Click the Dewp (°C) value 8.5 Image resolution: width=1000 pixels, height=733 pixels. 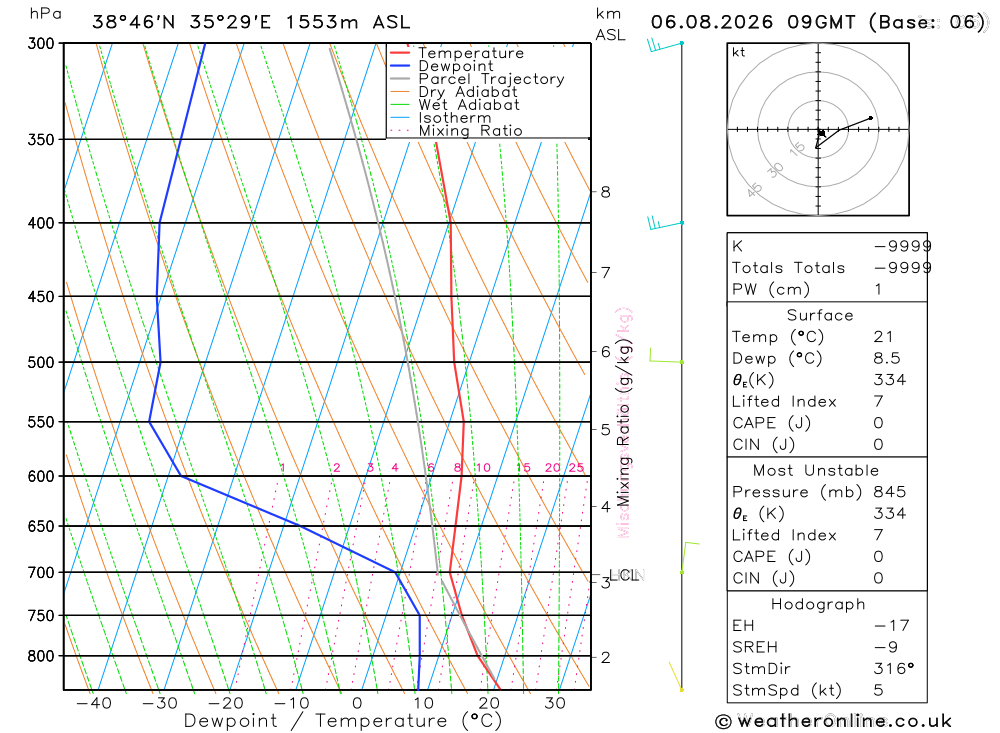887,359
